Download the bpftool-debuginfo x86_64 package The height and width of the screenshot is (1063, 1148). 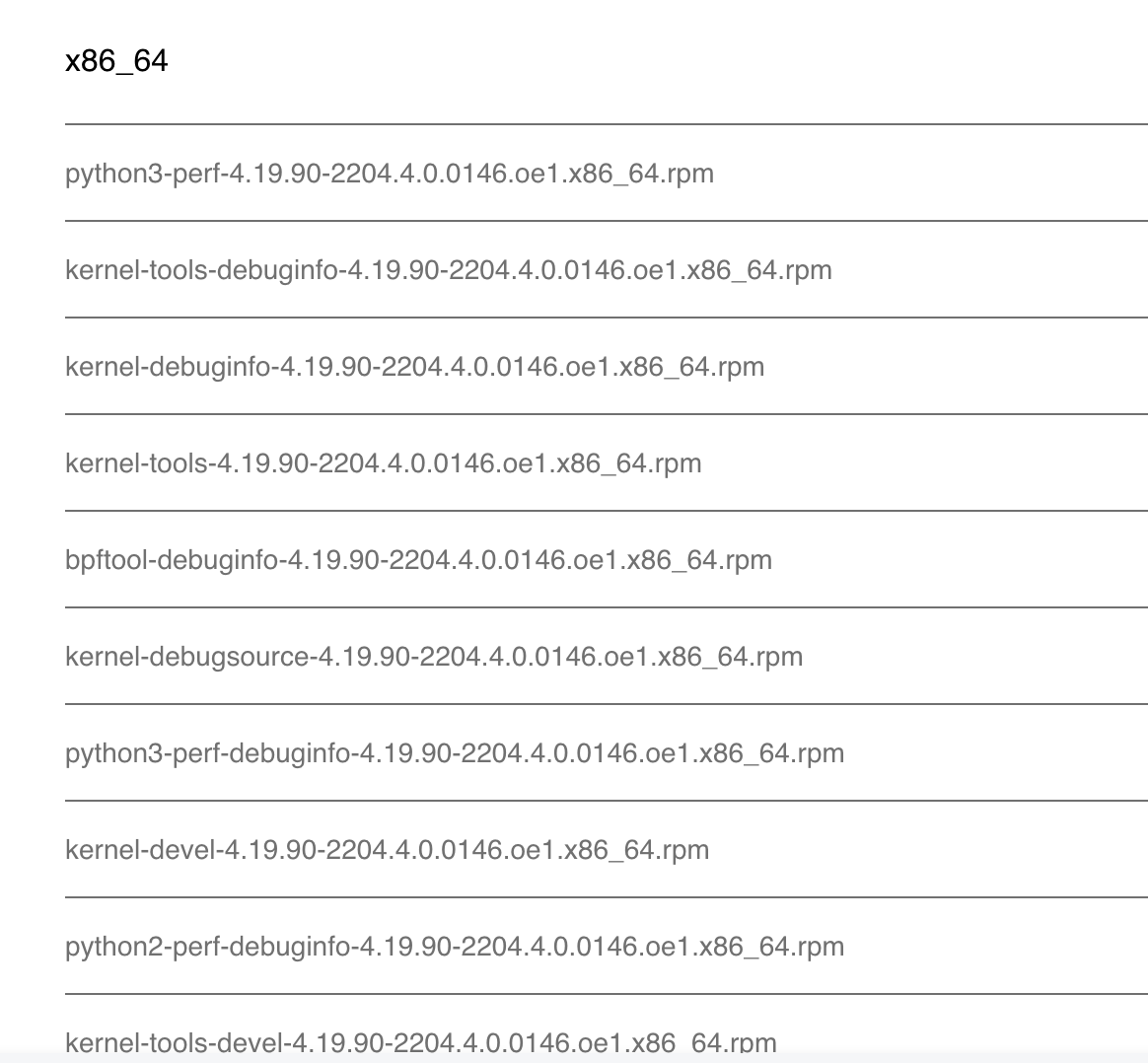(418, 560)
